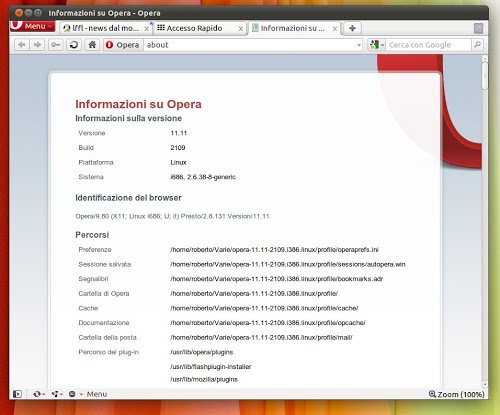
Task: Click the search magnifier icon
Action: 477,44
